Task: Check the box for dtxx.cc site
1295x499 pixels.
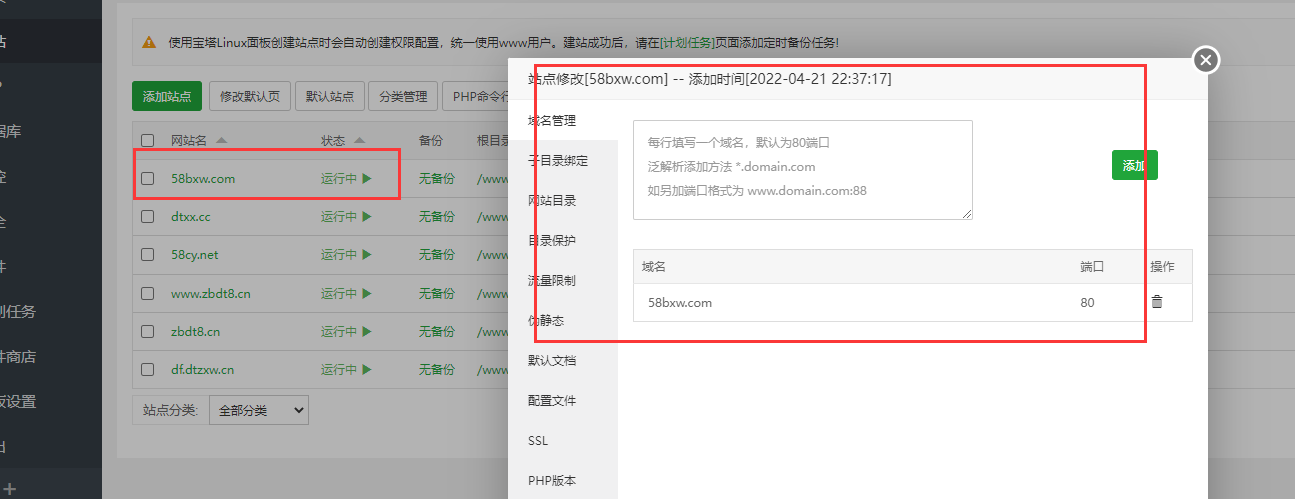Action: tap(148, 217)
